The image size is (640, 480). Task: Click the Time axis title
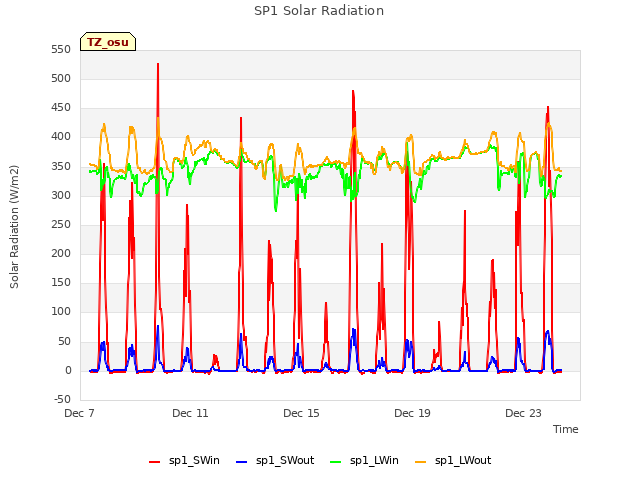[x=565, y=429]
